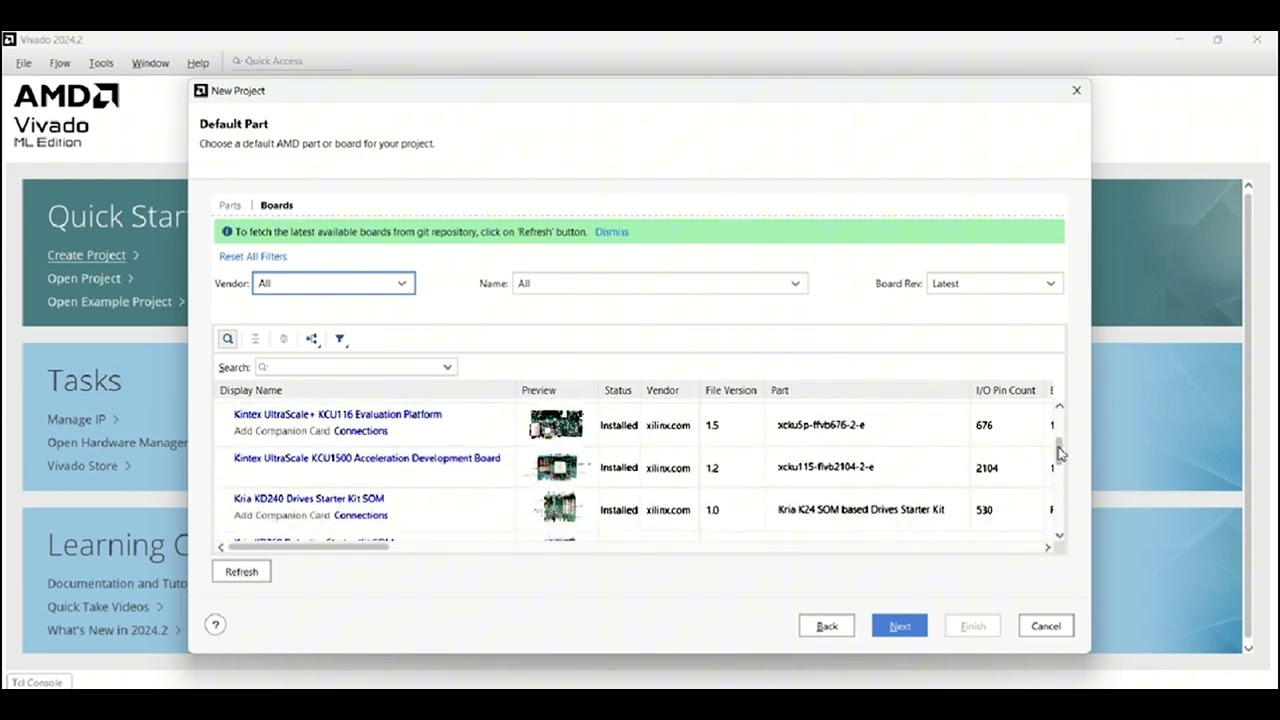Open the Tcl Console tab

[37, 682]
